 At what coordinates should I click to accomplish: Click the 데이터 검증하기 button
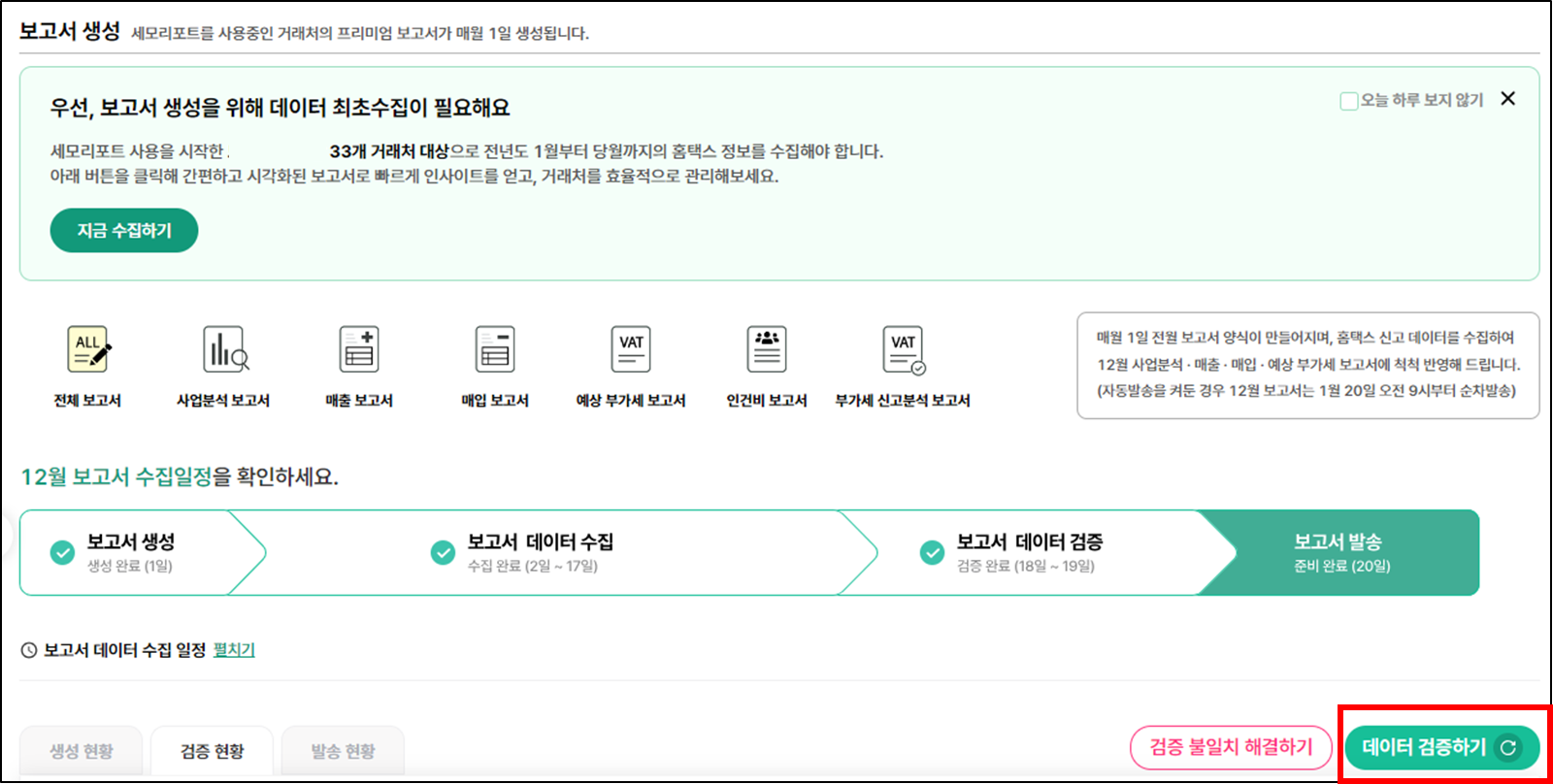(1440, 747)
